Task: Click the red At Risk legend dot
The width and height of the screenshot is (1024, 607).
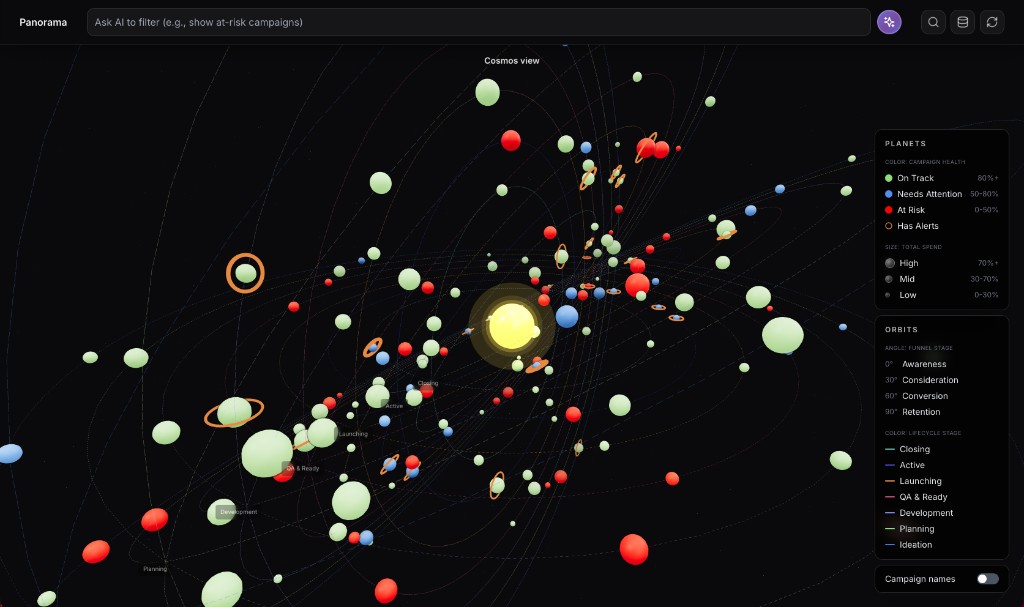Action: pos(888,210)
